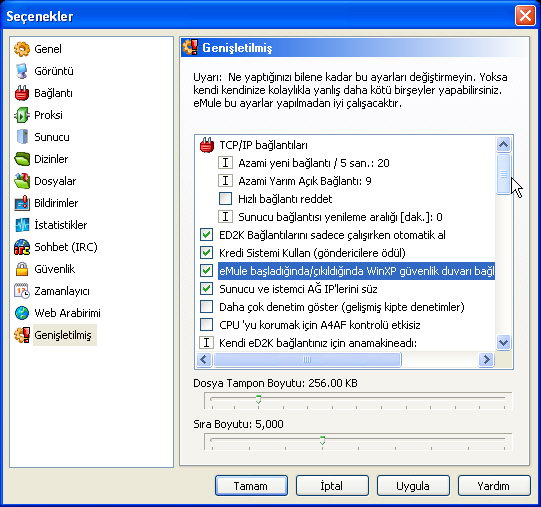The width and height of the screenshot is (541, 507).
Task: Apply changes with Uygula button
Action: click(x=413, y=486)
